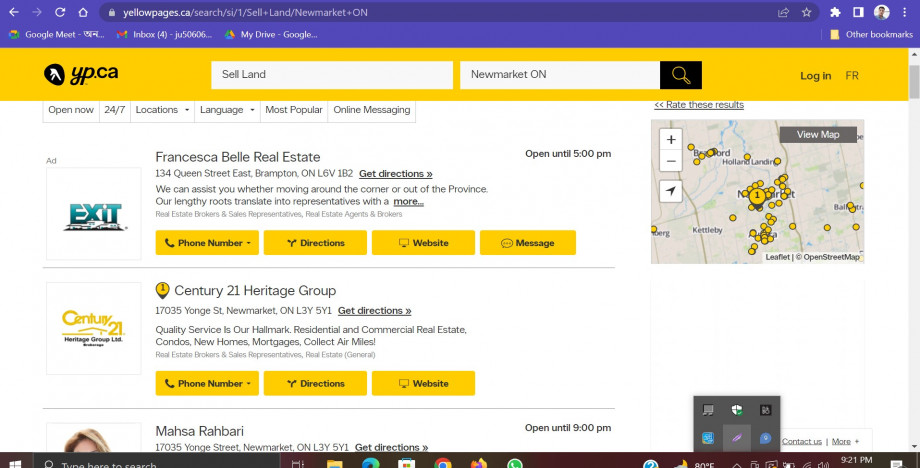This screenshot has height=468, width=920.
Task: Enable the Online Messaging filter
Action: [371, 110]
